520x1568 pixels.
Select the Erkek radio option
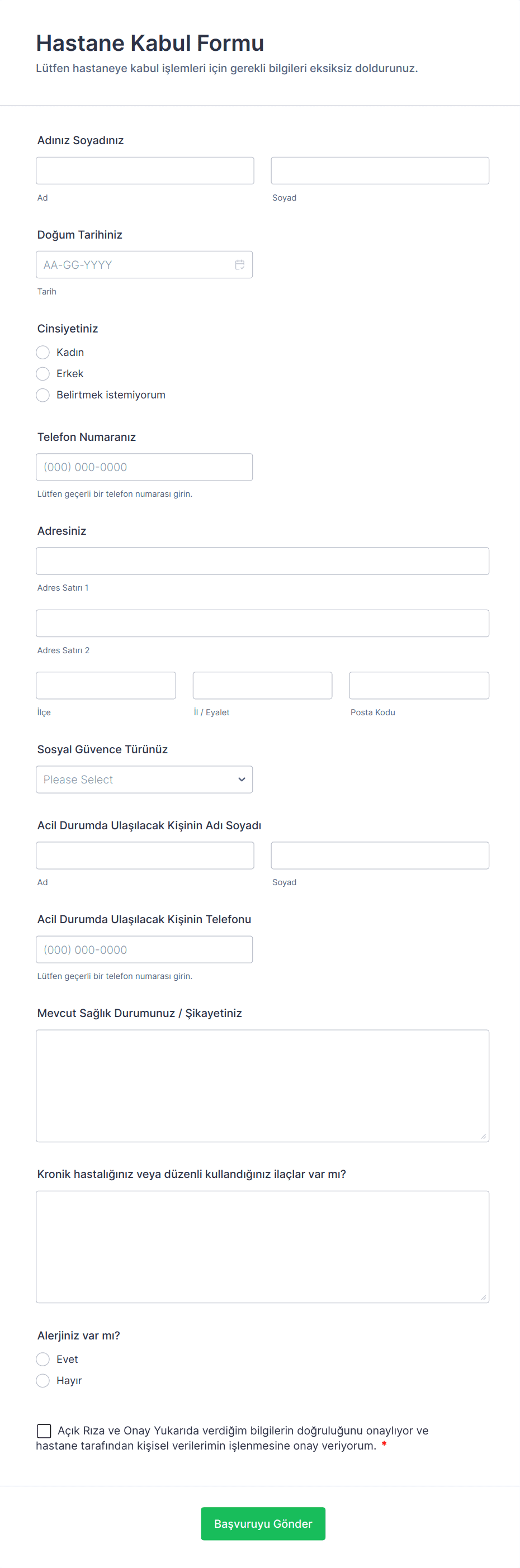pos(42,374)
